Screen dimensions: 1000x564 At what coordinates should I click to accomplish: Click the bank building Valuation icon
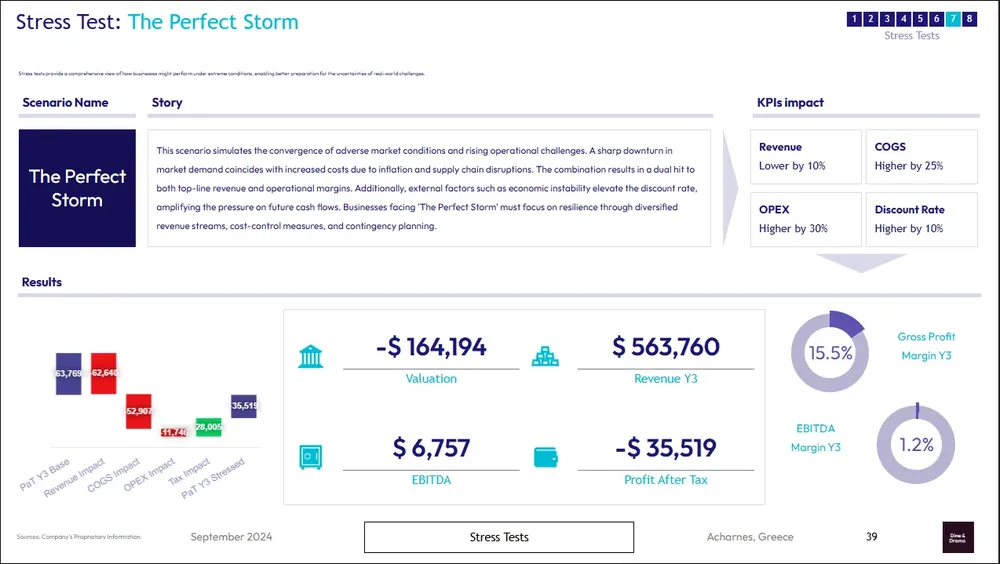311,357
